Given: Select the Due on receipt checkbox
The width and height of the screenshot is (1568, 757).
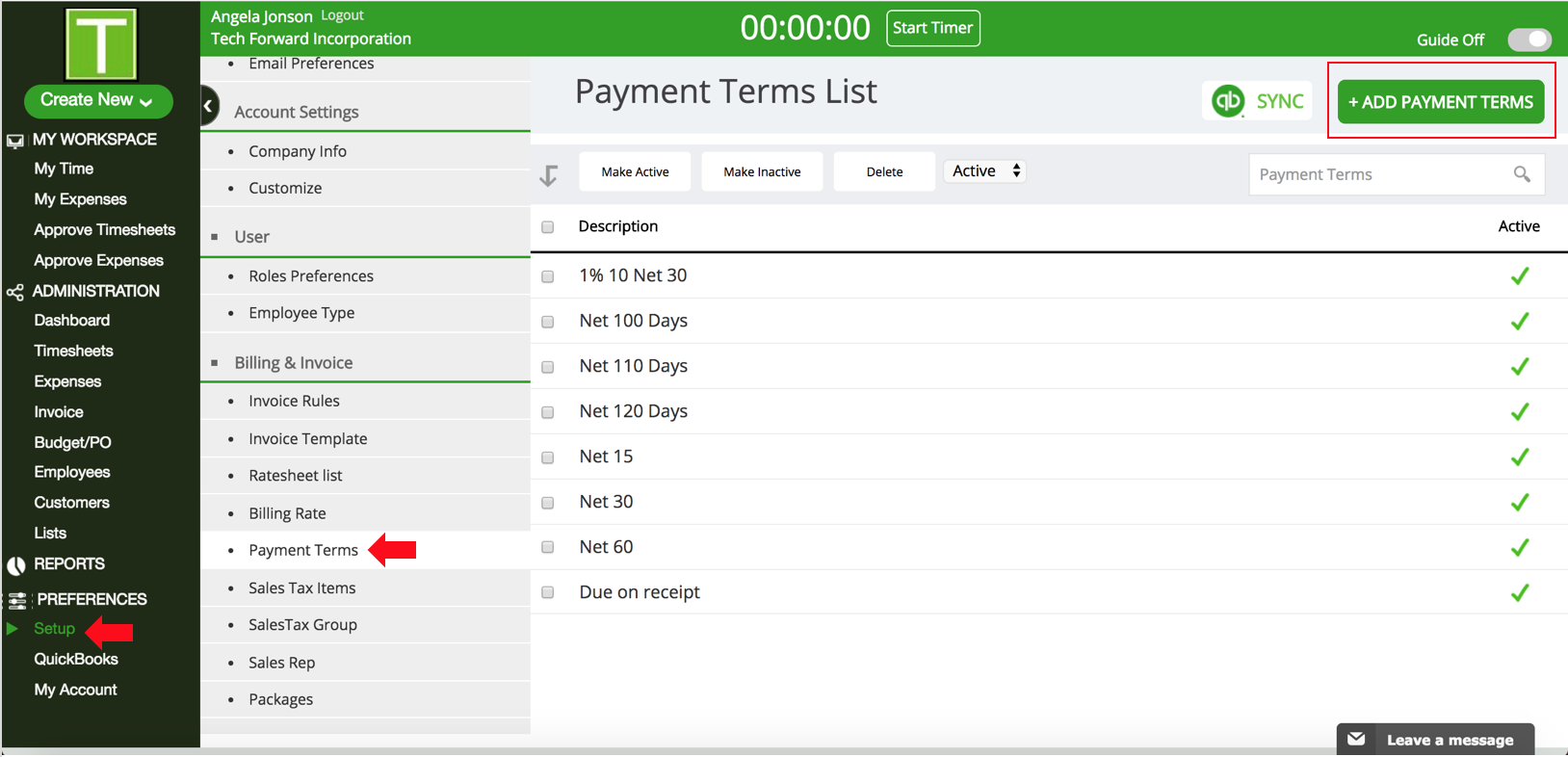Looking at the screenshot, I should click(548, 593).
